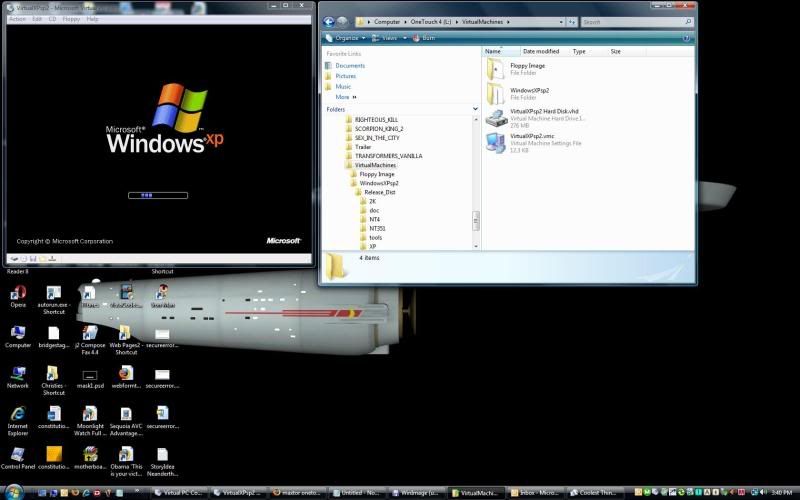Sort by Date modified column header

tap(541, 52)
